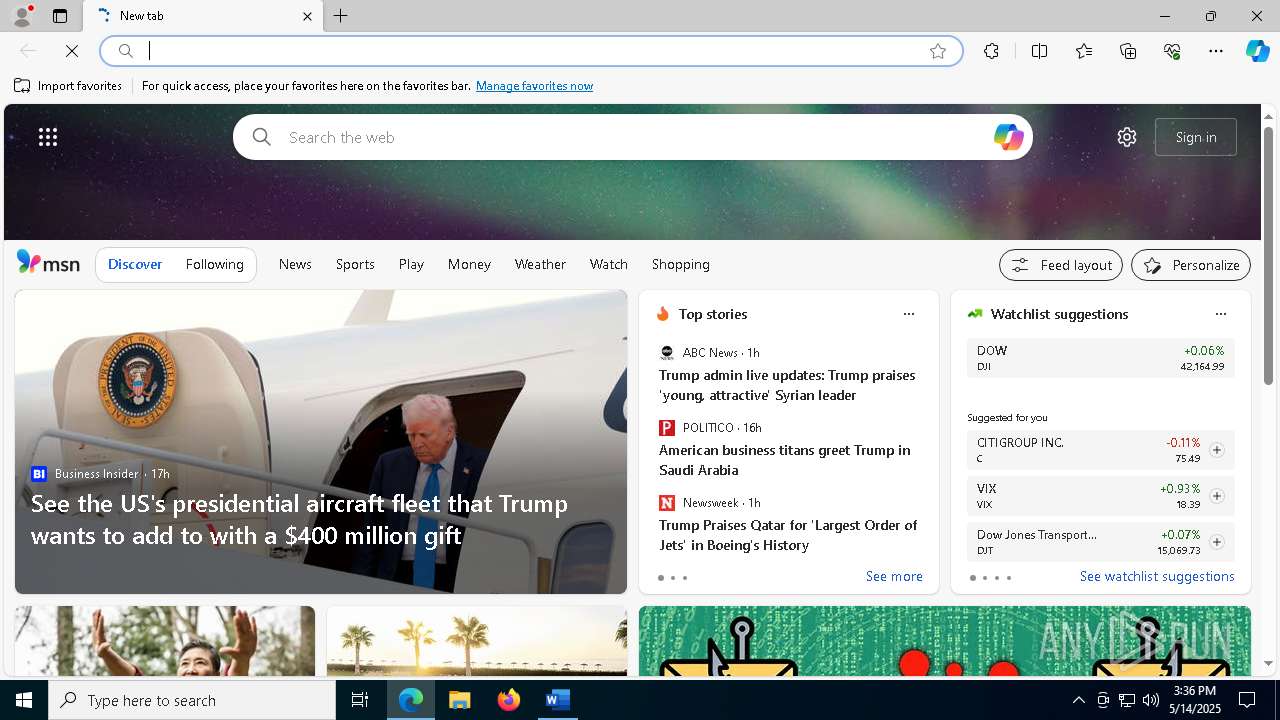Toggle split screen view
1280x720 pixels.
click(1039, 51)
